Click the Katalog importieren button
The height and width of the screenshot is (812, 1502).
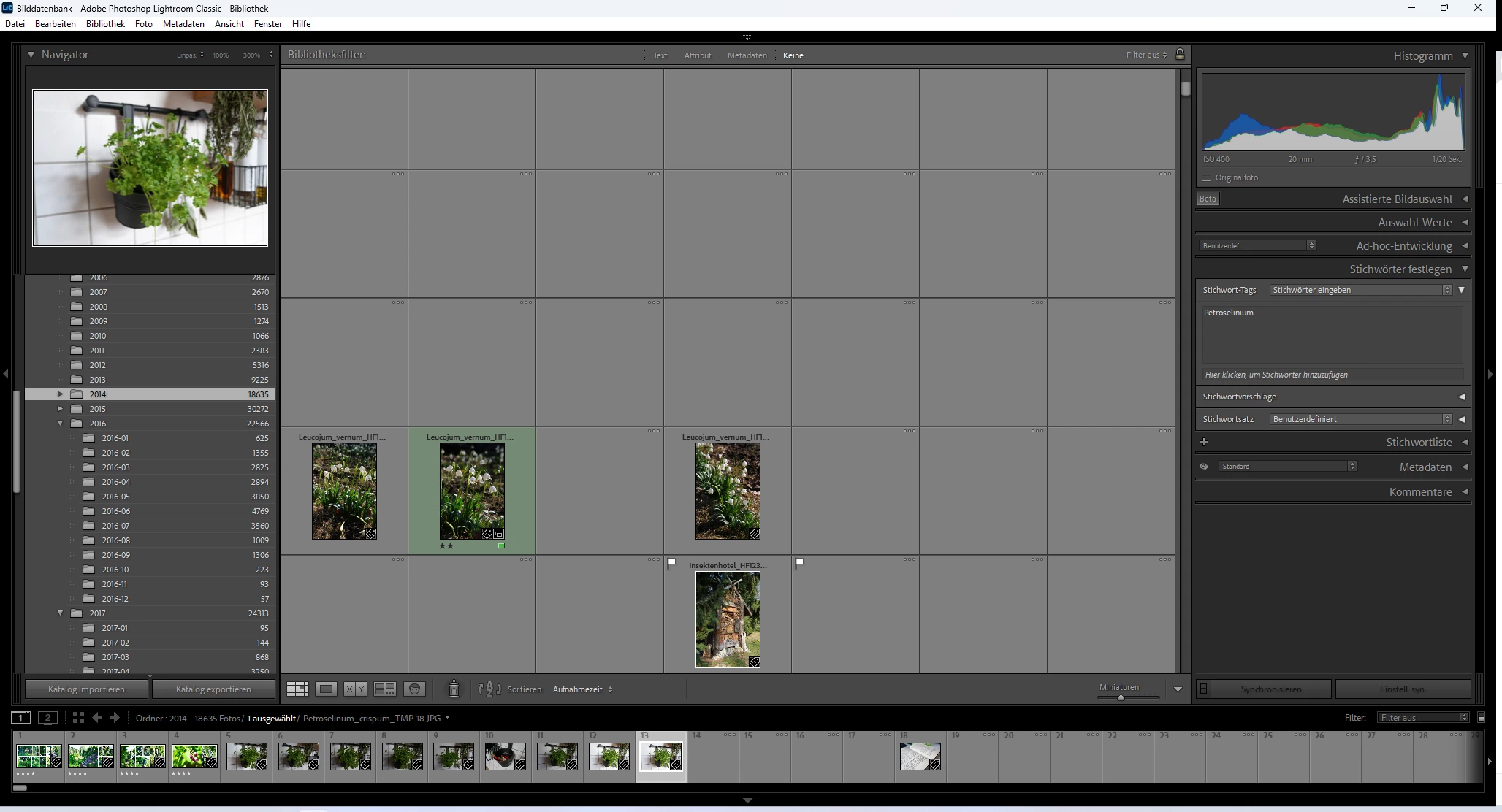click(x=86, y=689)
